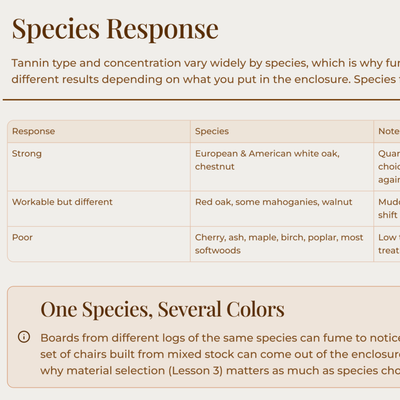Click the notes cell in Strong row

[387, 167]
